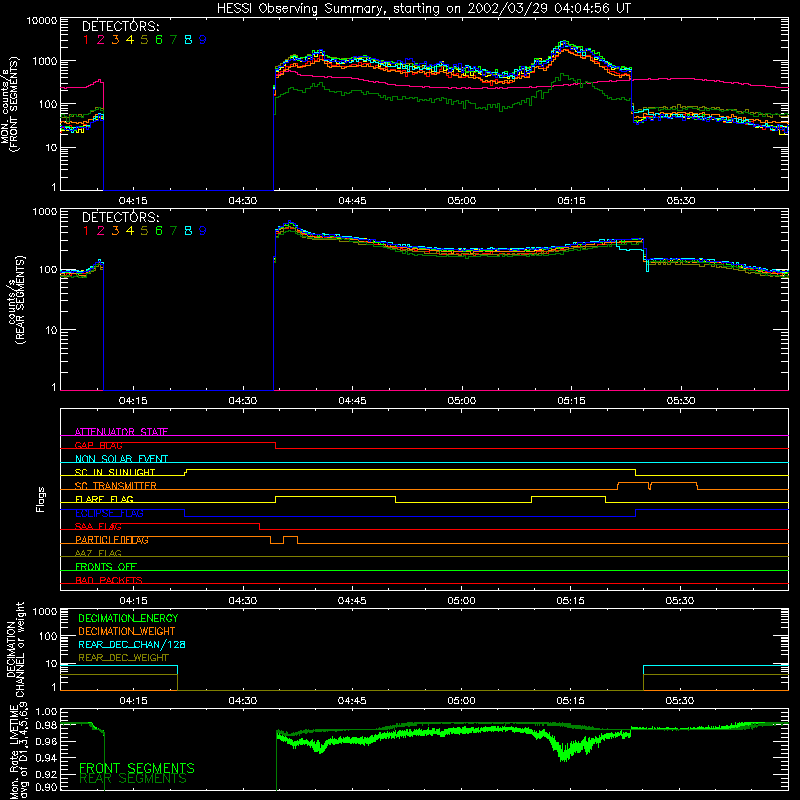Click the ATTENUATOR_STATE flag label

point(121,432)
